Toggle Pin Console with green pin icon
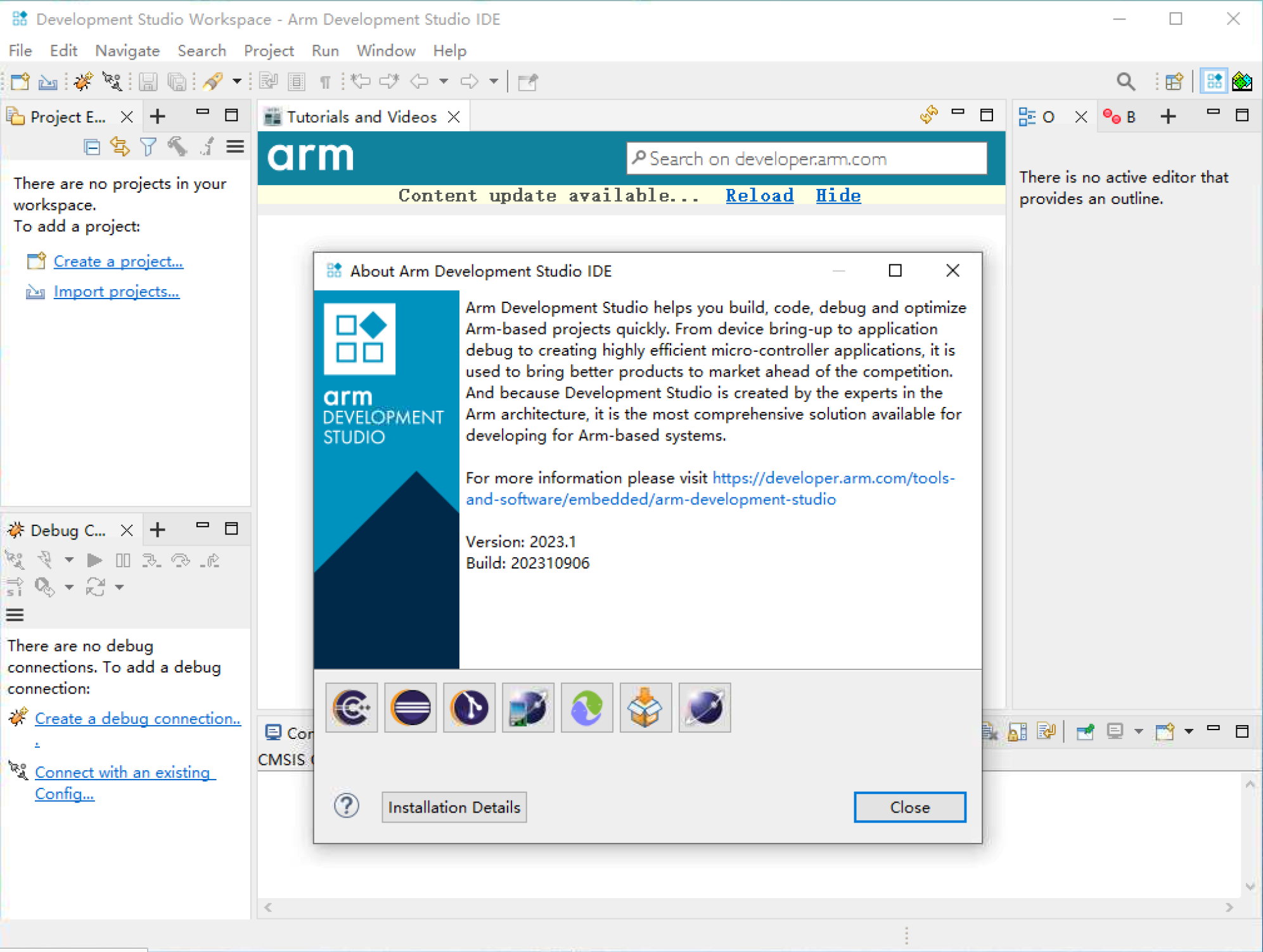Viewport: 1263px width, 952px height. 1085,731
